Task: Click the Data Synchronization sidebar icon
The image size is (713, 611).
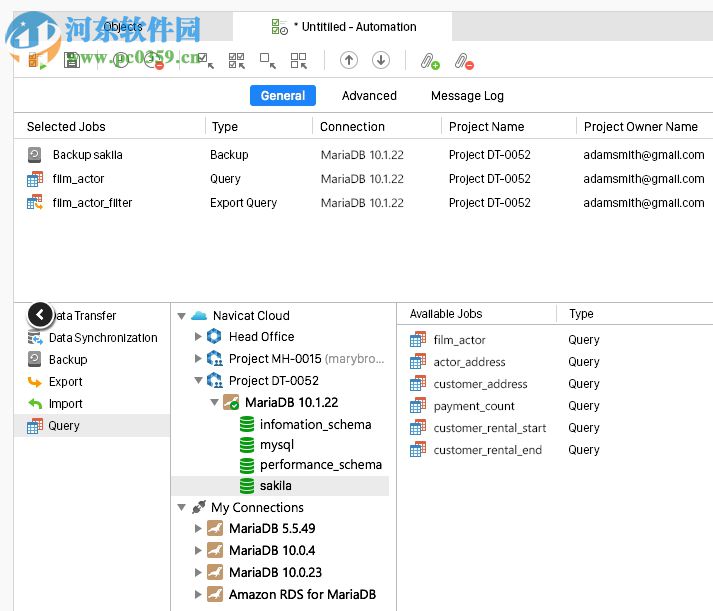Action: click(35, 338)
